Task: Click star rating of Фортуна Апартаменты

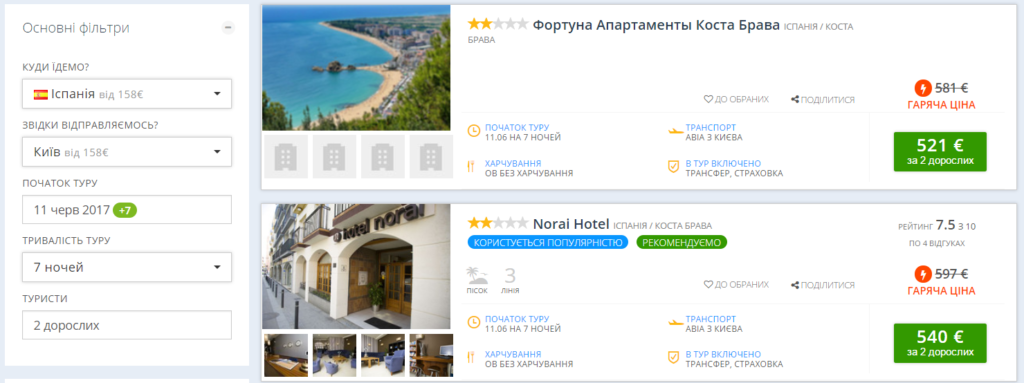Action: point(498,24)
